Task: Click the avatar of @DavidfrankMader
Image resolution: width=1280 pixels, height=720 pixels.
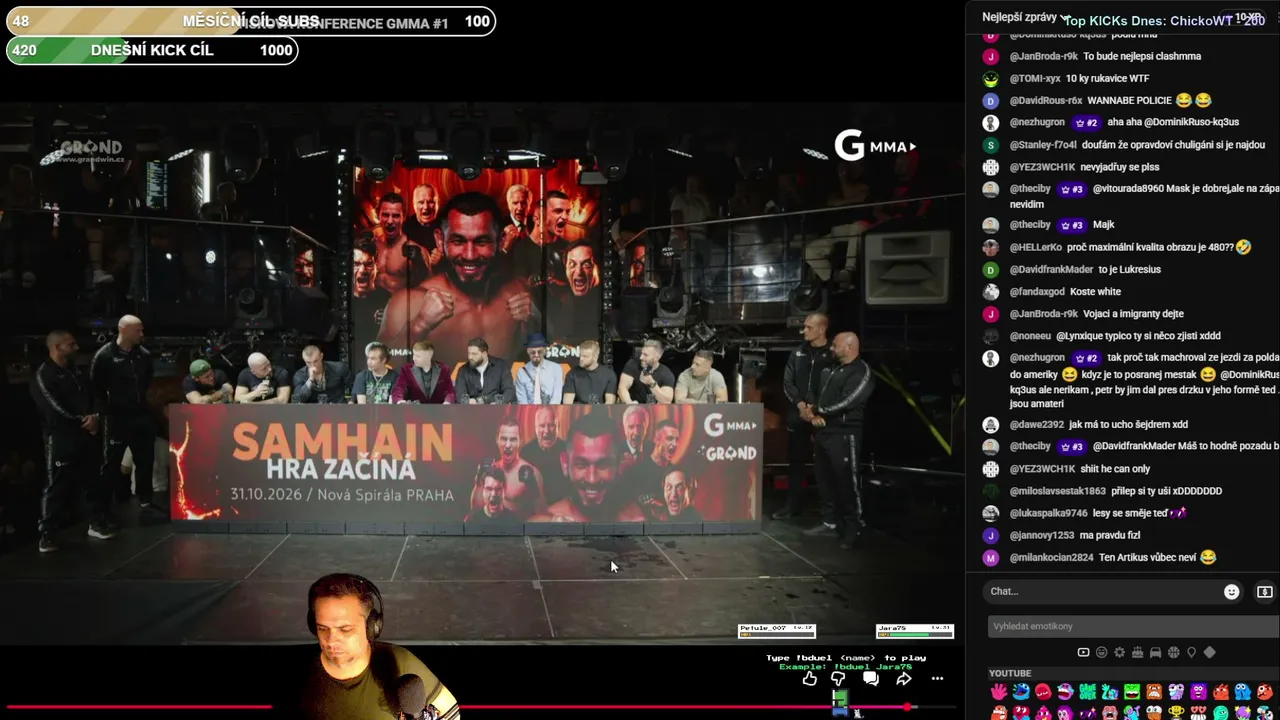Action: click(x=991, y=270)
